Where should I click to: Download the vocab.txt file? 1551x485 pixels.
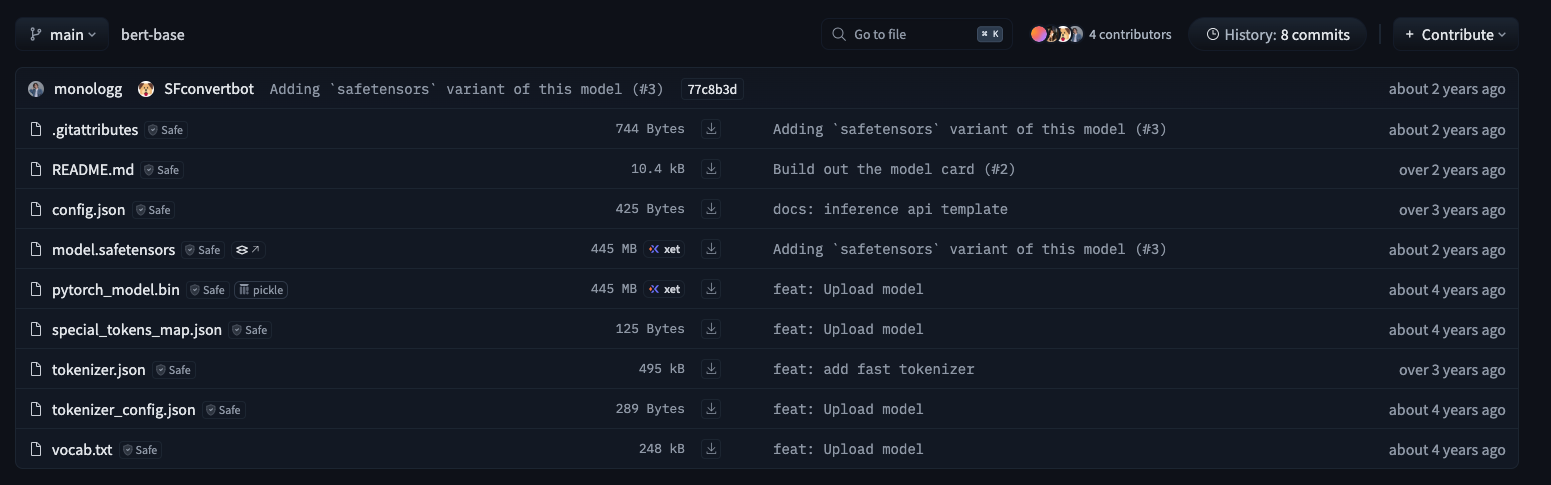point(711,449)
